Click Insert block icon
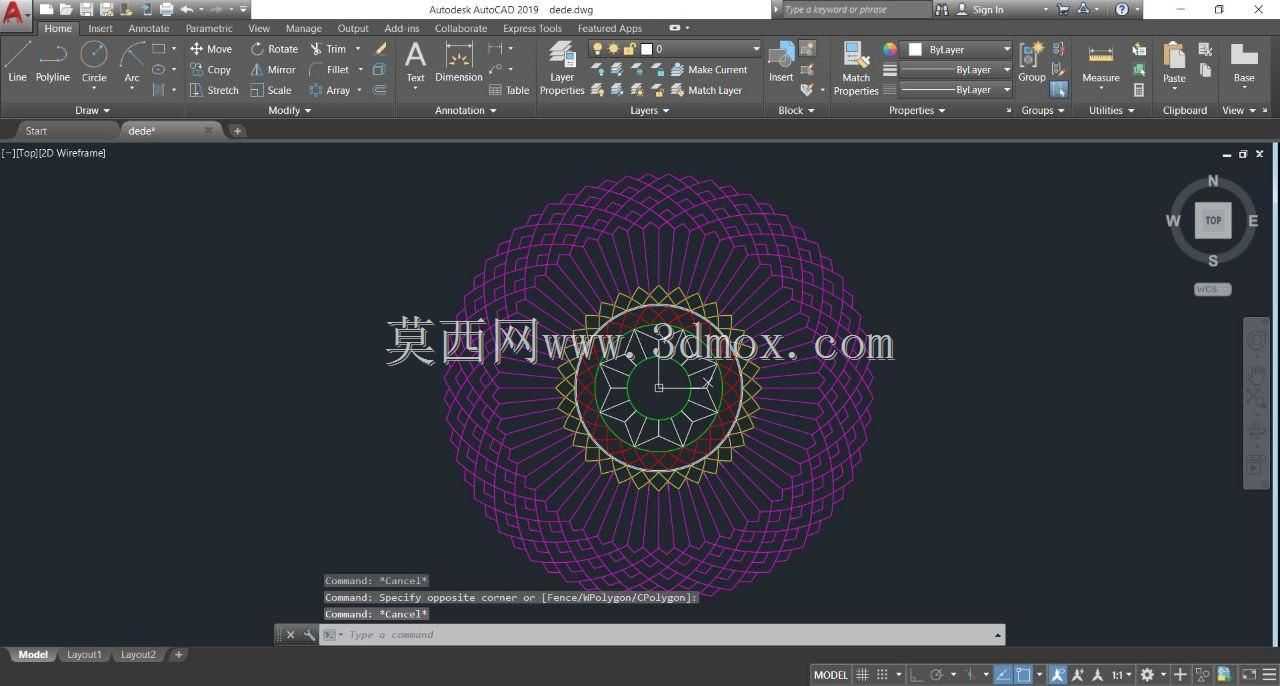The image size is (1280, 686). click(x=781, y=62)
